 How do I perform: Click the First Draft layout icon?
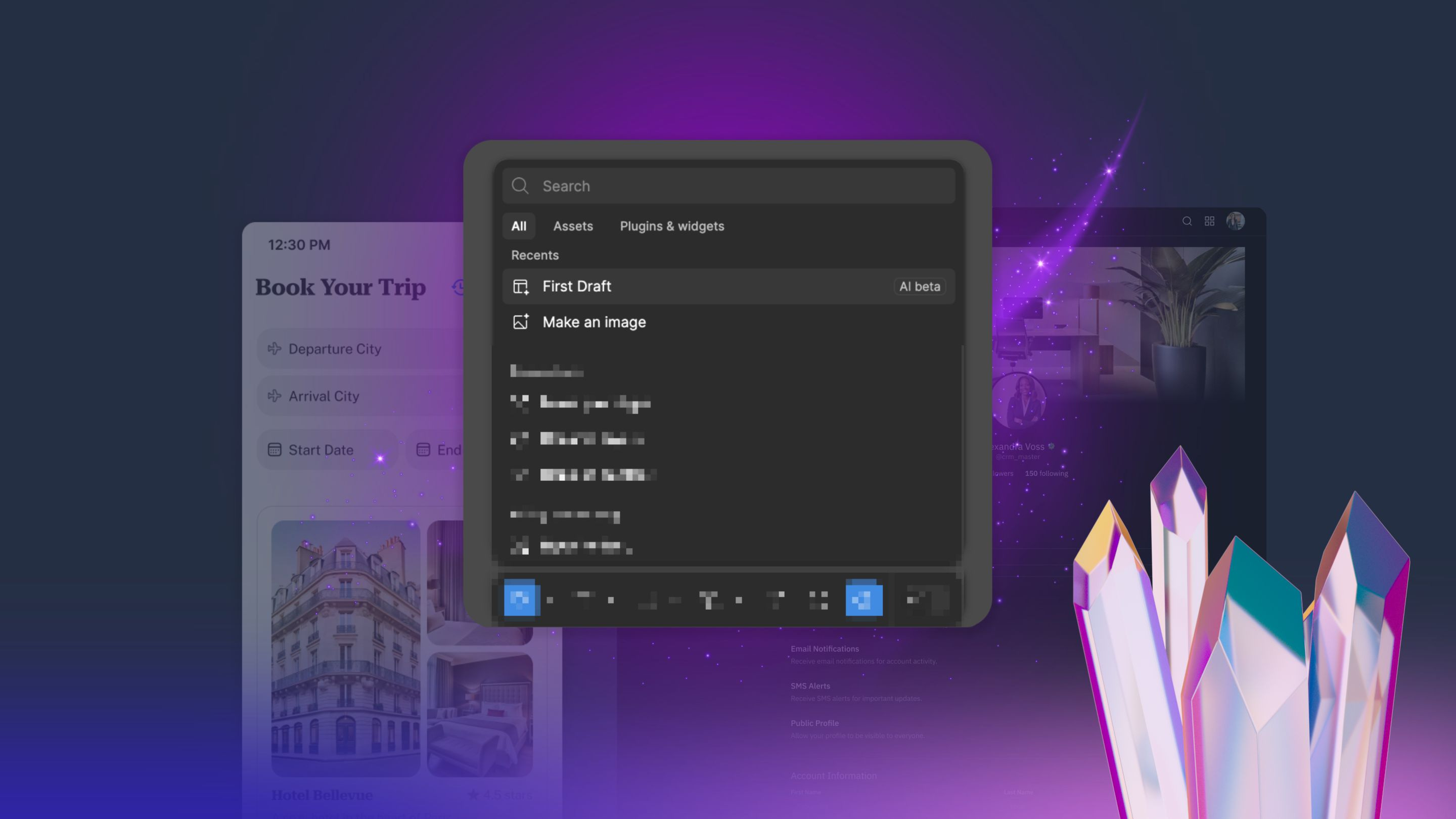[x=520, y=287]
